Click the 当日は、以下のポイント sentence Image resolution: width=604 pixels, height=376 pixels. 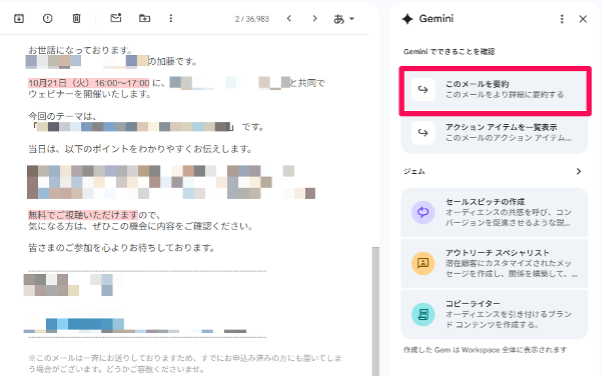click(140, 149)
